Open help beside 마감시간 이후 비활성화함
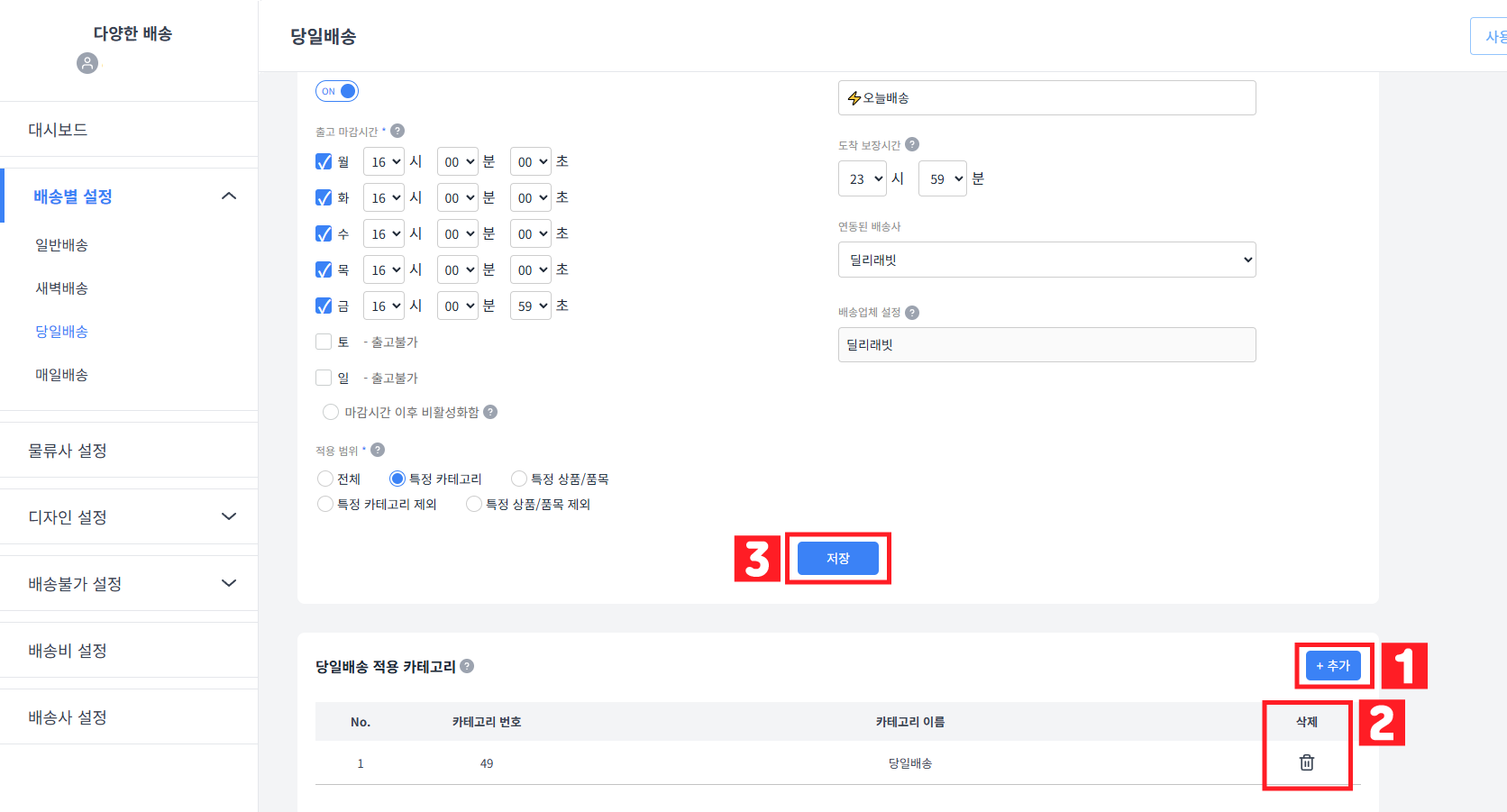 [x=489, y=412]
